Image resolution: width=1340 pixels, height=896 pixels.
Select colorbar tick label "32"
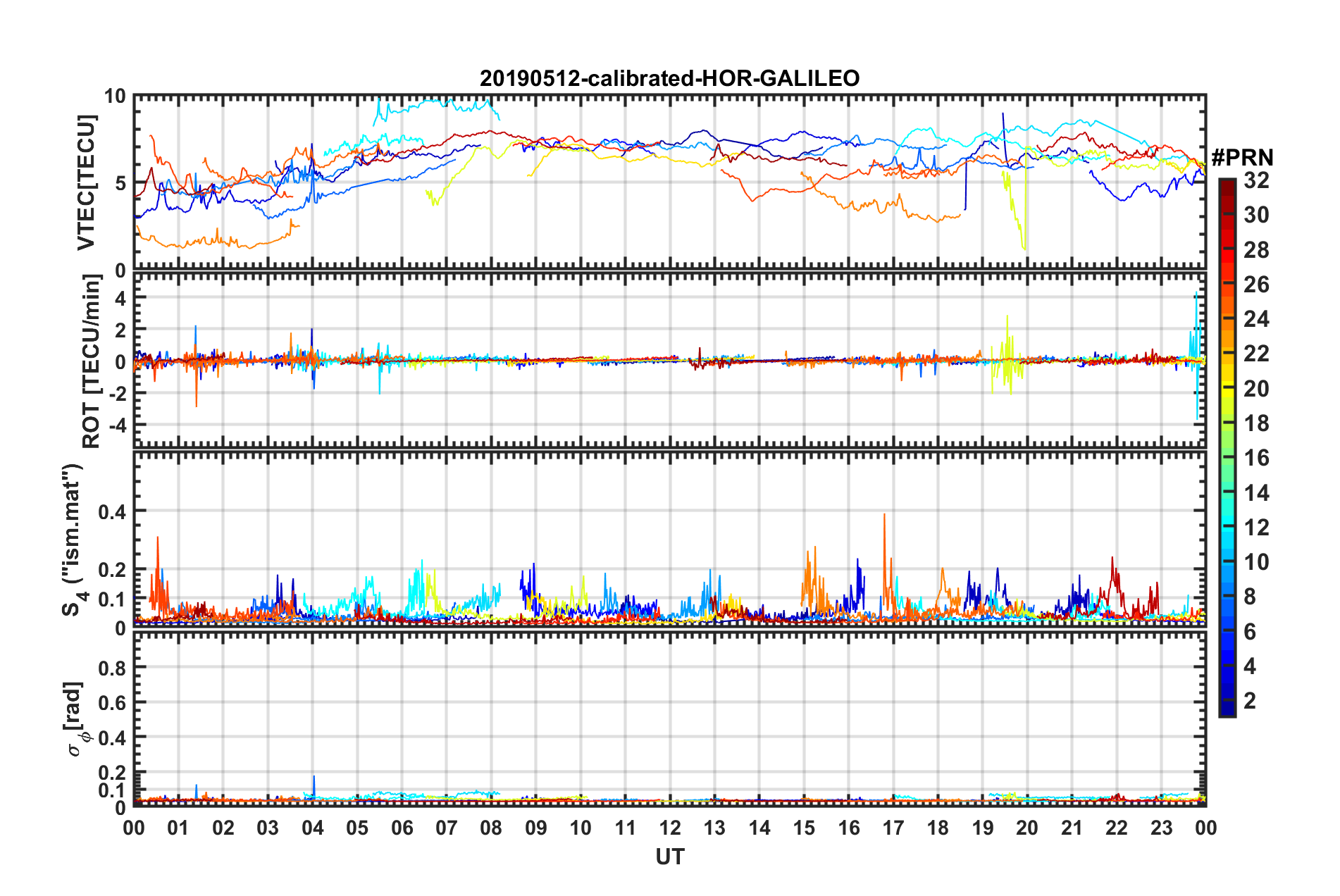click(1256, 180)
